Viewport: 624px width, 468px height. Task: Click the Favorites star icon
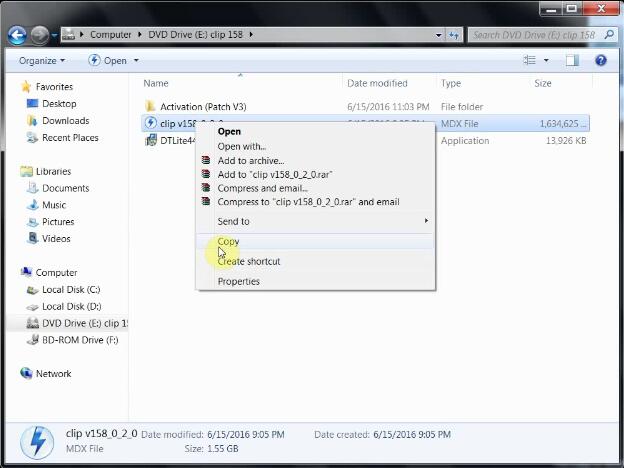26,86
